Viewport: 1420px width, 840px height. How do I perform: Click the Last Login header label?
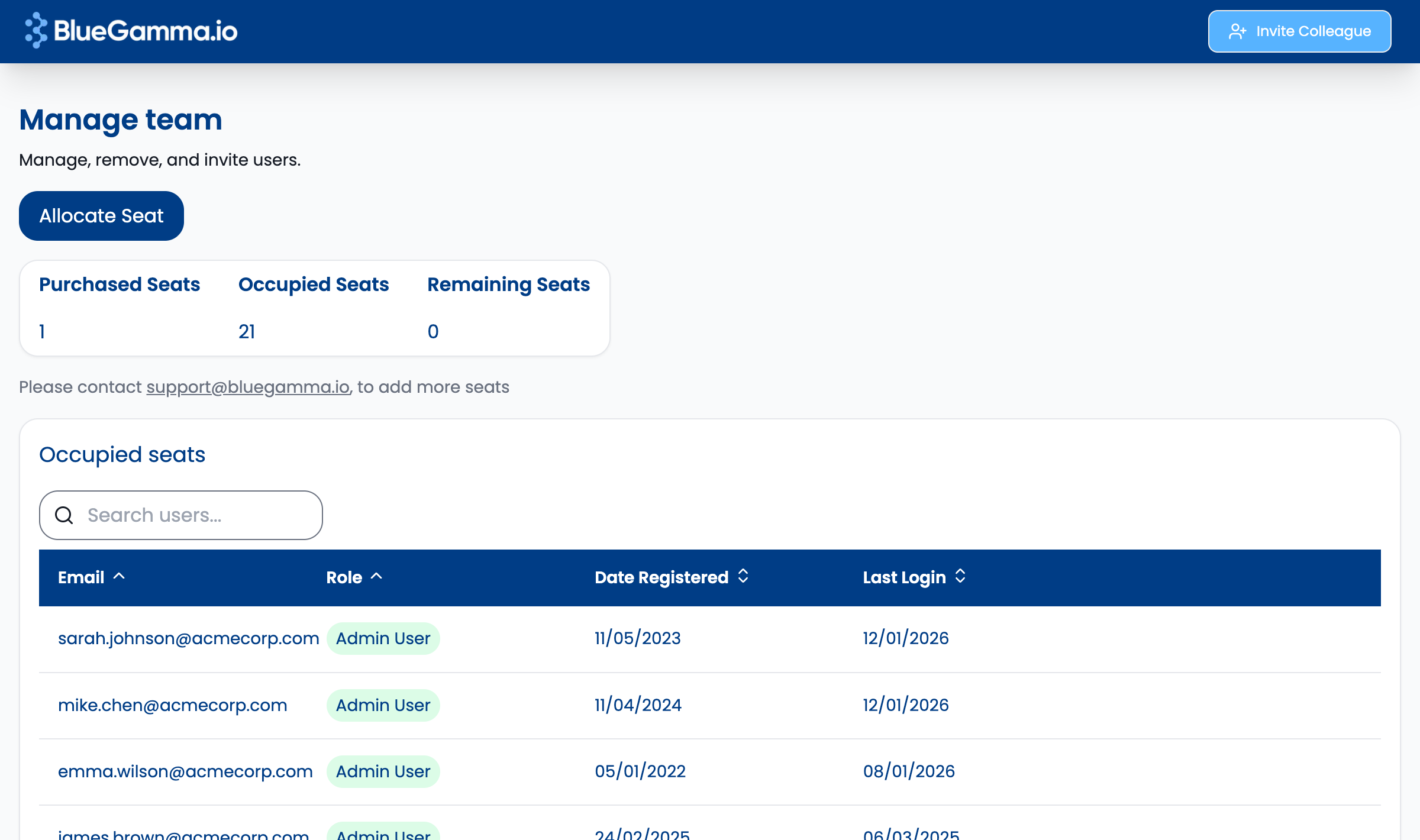coord(904,577)
